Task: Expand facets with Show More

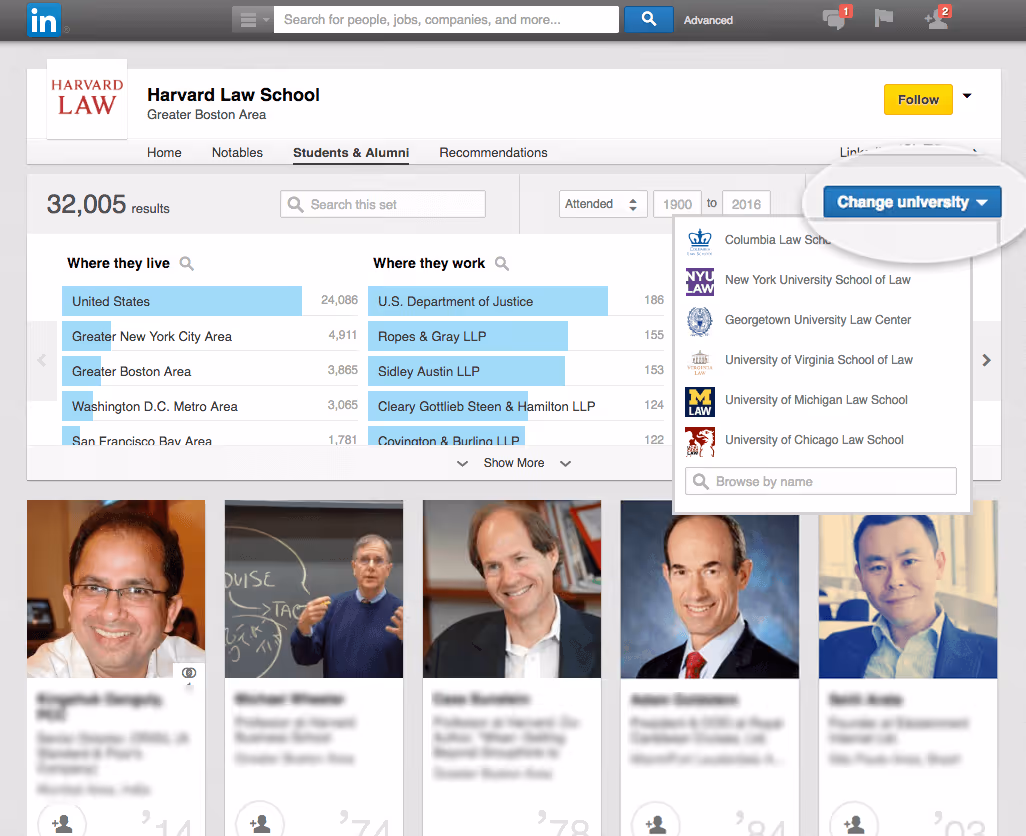Action: 514,463
